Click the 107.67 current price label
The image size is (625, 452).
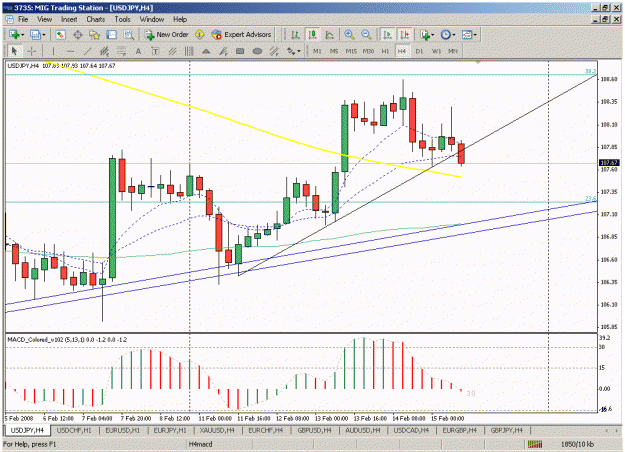coord(609,163)
